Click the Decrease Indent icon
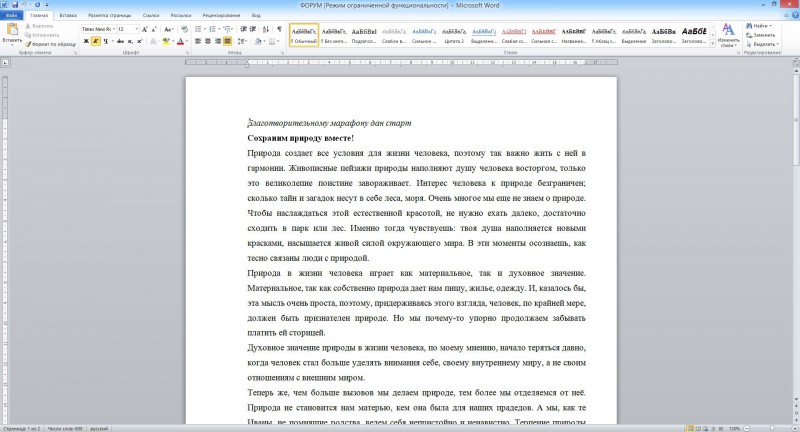The height and width of the screenshot is (432, 800). [x=244, y=29]
